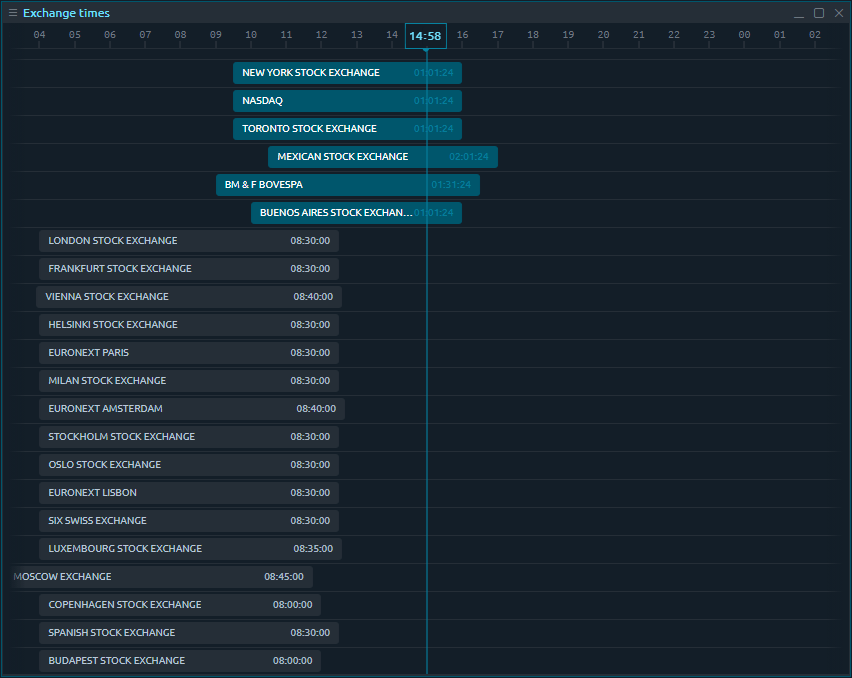
Task: Select the Buenos Aires Stock Exchange bar
Action: (356, 213)
